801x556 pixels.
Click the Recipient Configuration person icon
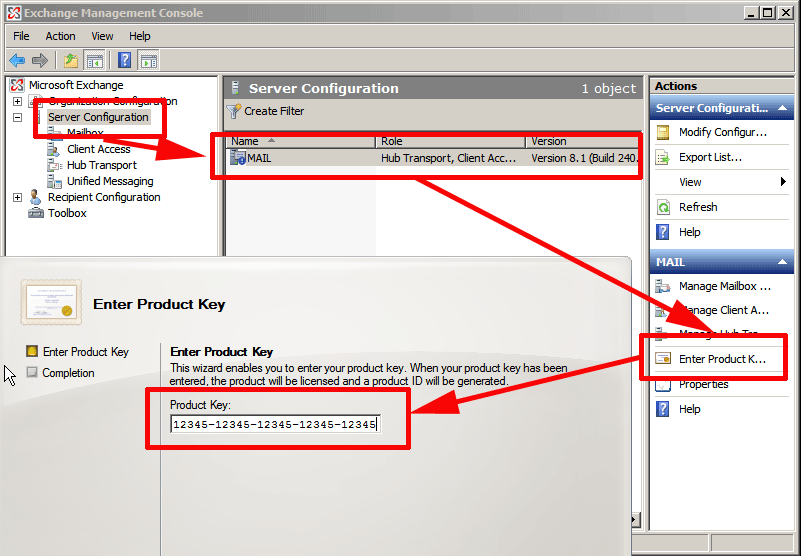35,197
